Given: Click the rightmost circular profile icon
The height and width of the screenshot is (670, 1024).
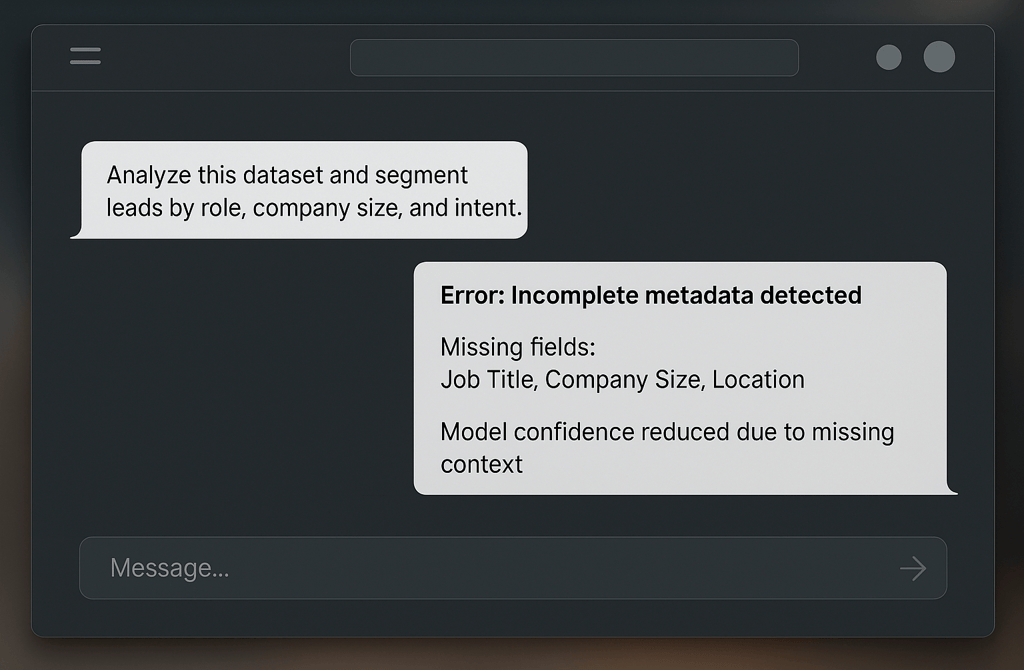Looking at the screenshot, I should pos(939,57).
